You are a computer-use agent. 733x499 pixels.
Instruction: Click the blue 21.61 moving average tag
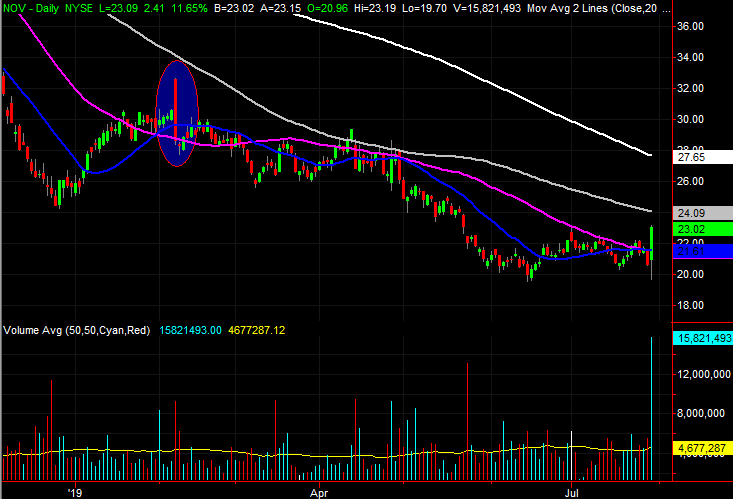click(x=703, y=251)
